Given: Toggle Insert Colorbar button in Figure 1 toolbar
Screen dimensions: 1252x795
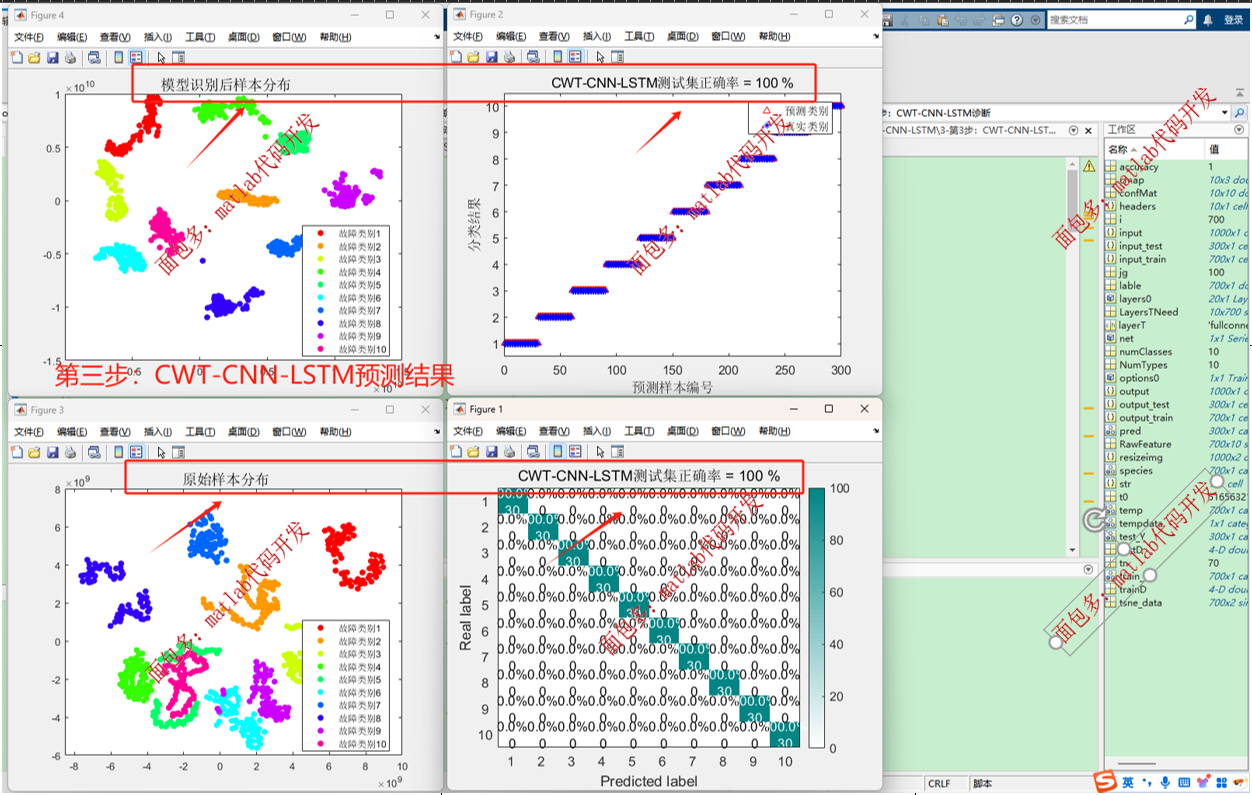Looking at the screenshot, I should coord(558,452).
